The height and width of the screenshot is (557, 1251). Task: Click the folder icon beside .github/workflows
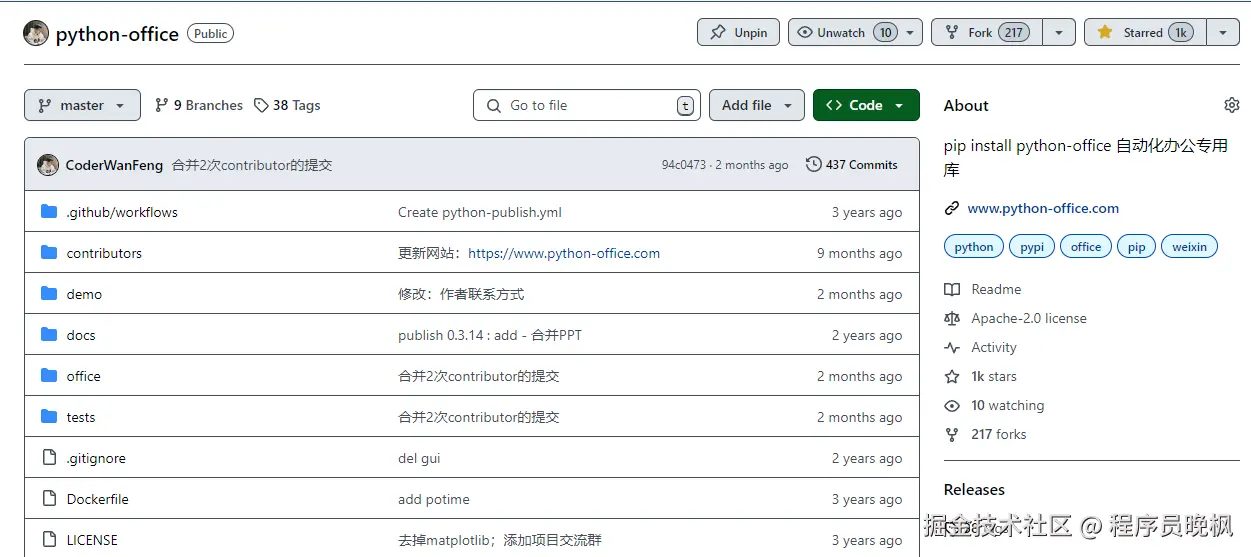click(49, 211)
